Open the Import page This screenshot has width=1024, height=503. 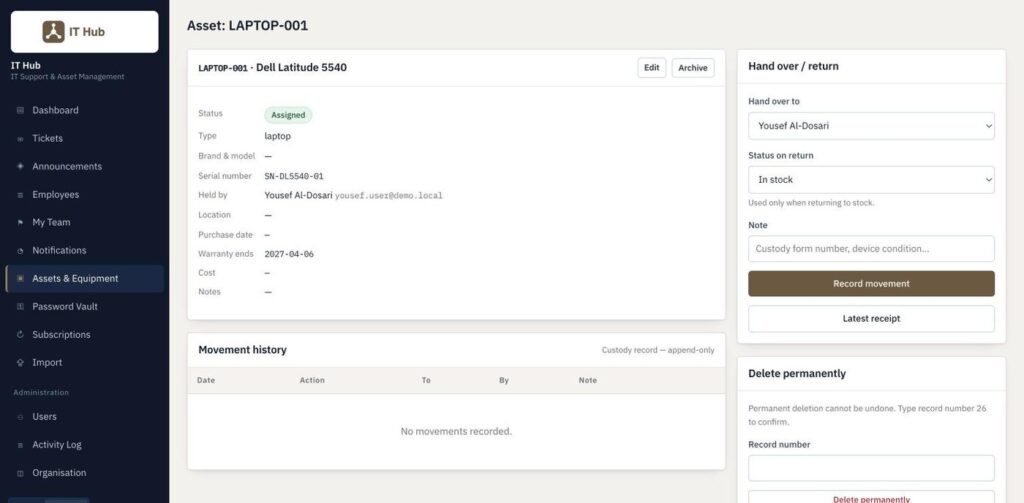84,363
